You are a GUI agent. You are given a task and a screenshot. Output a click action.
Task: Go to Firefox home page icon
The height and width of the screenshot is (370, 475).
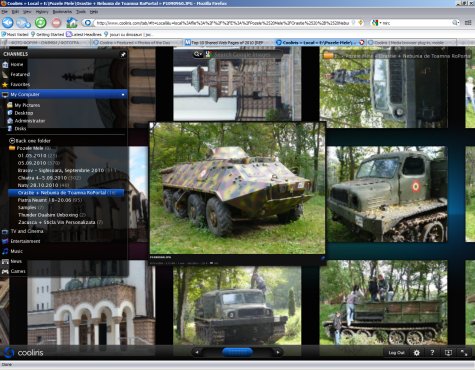pyautogui.click(x=72, y=23)
